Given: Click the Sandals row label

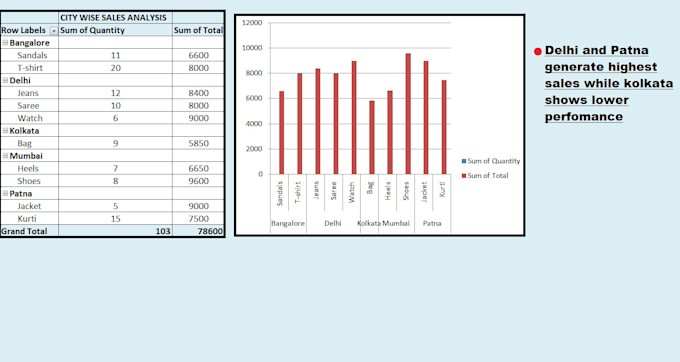Looking at the screenshot, I should [32, 55].
